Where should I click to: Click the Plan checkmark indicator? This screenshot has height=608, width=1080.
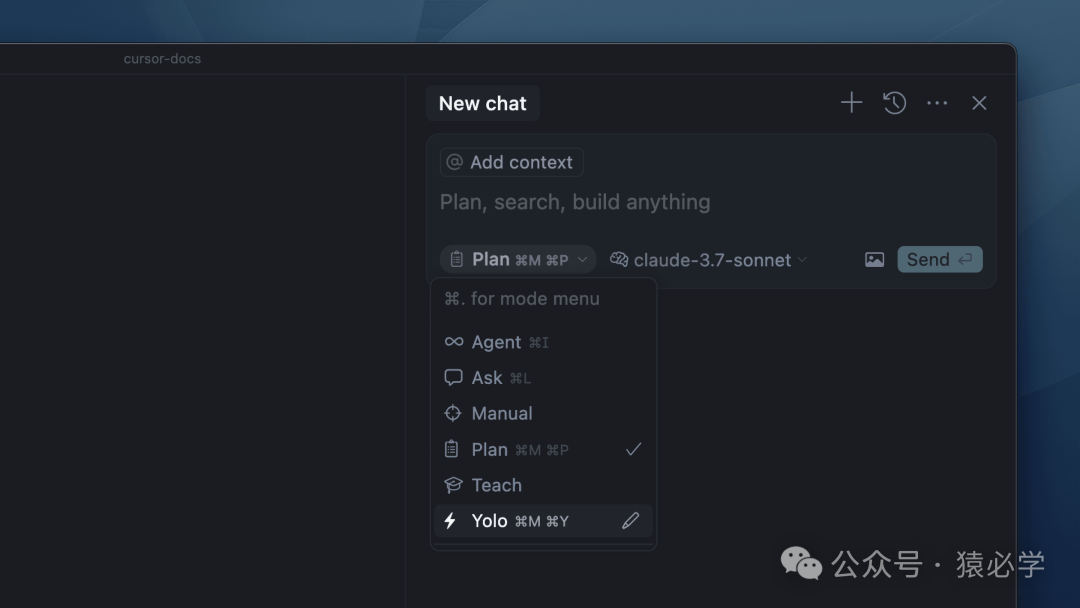click(x=633, y=450)
